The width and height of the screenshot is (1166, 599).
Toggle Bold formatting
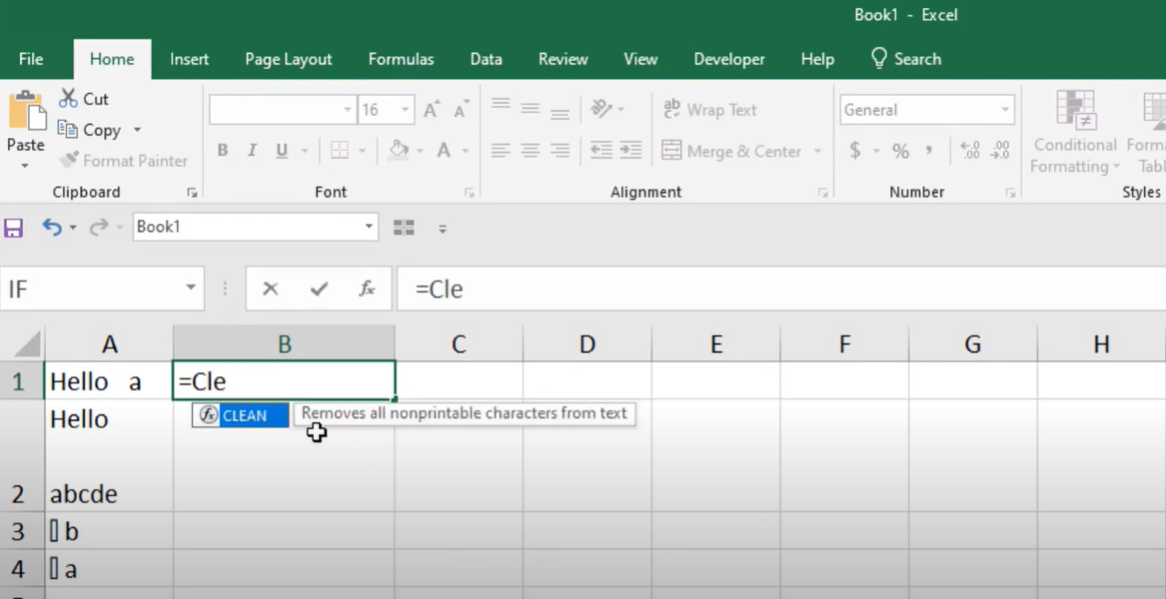click(x=222, y=151)
